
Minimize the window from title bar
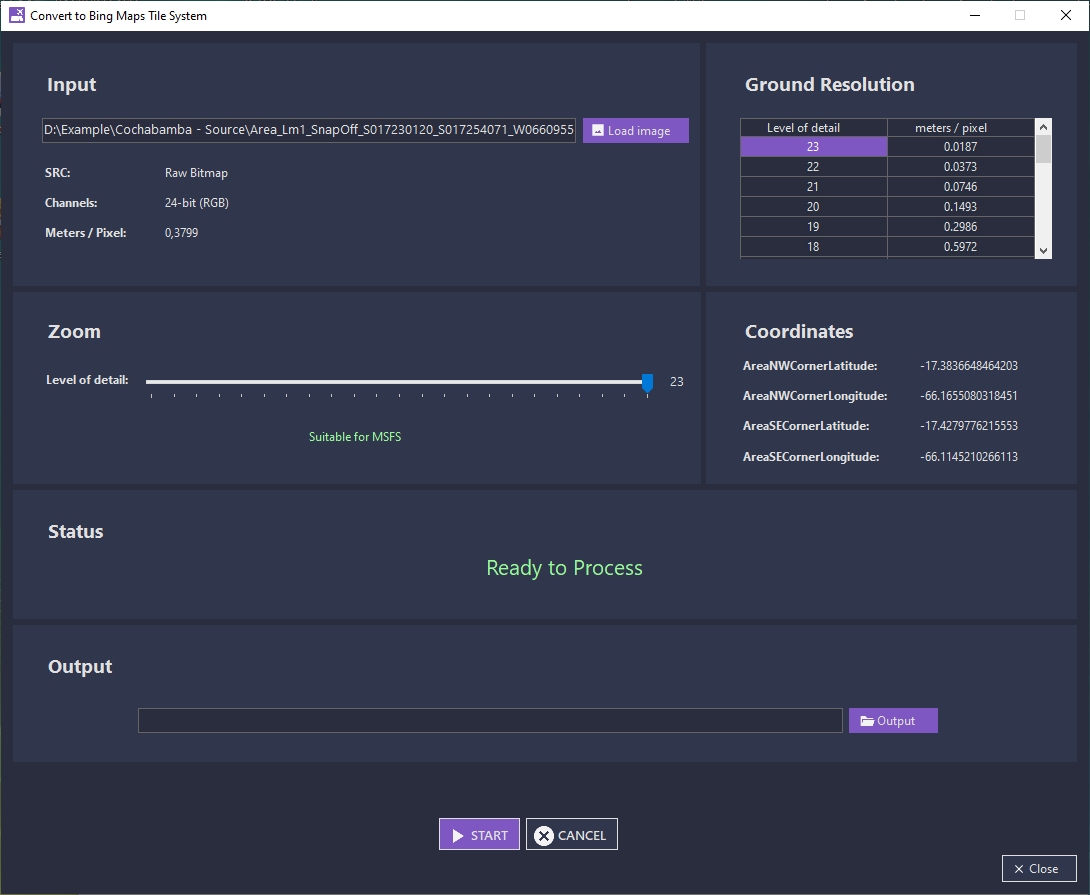click(x=974, y=15)
